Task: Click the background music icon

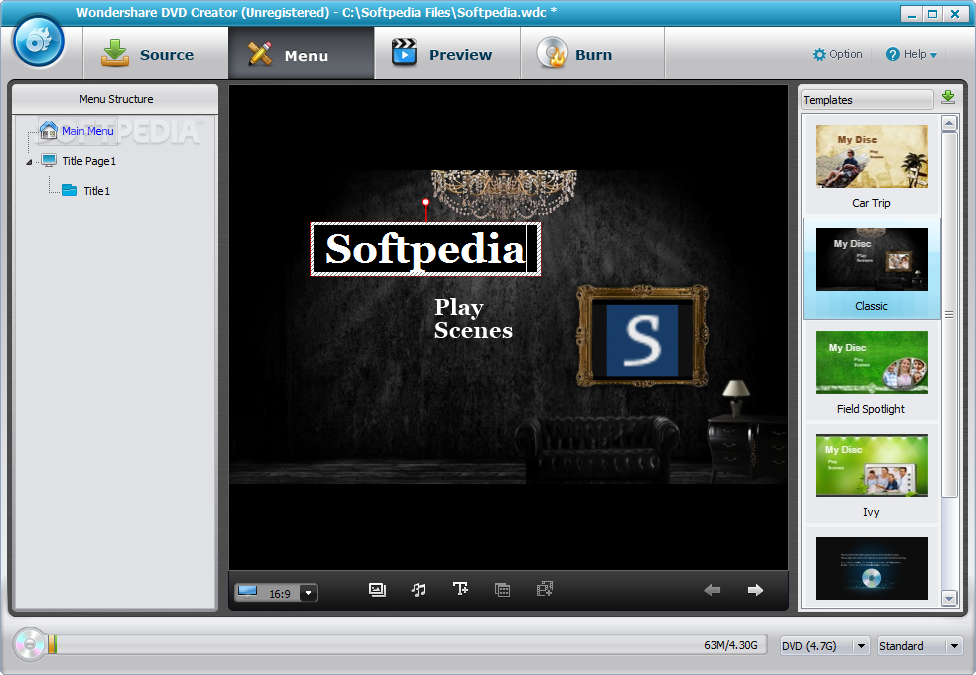Action: (x=419, y=590)
